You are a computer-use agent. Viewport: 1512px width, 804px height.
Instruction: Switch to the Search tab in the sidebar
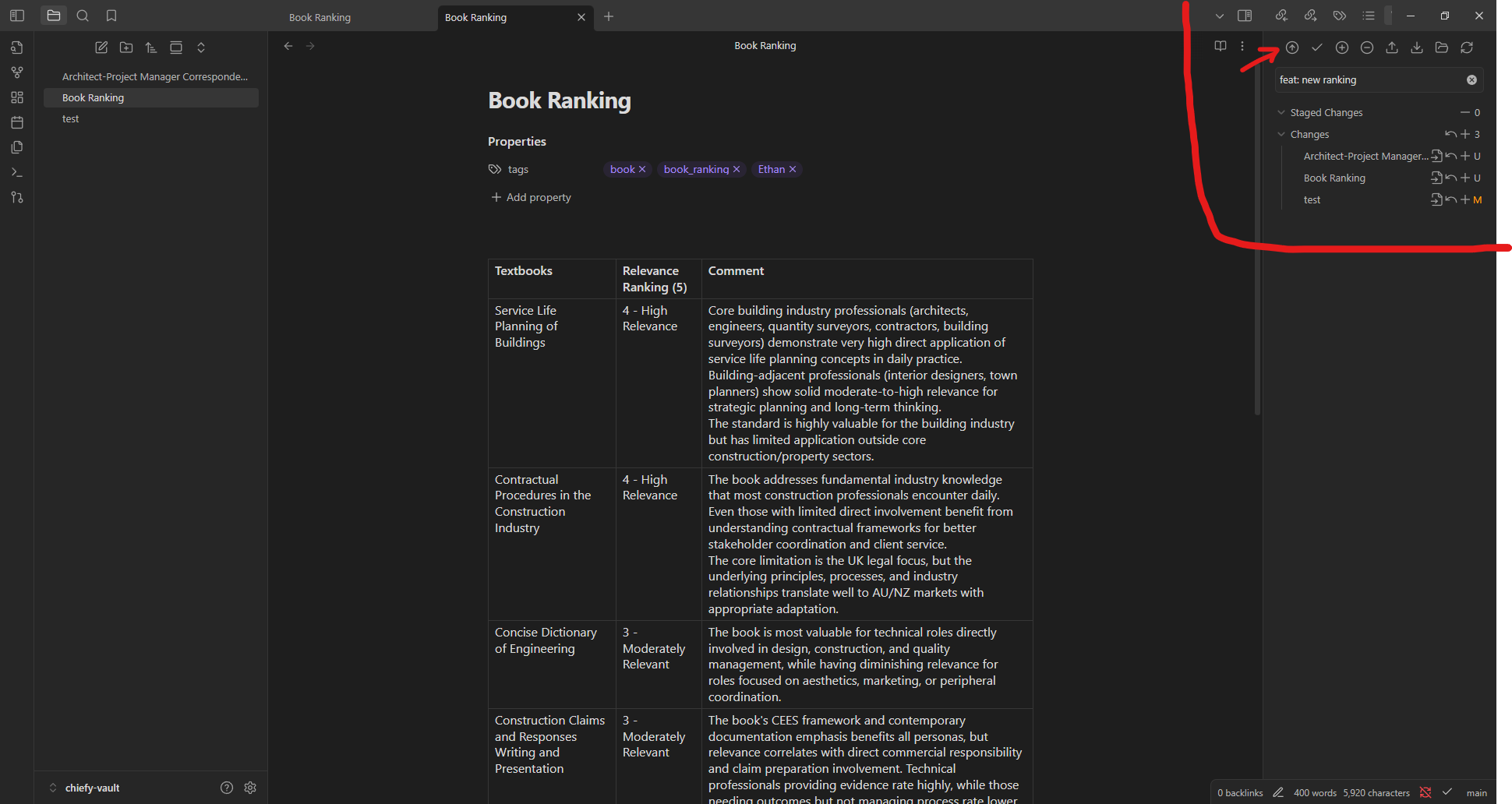[x=83, y=16]
